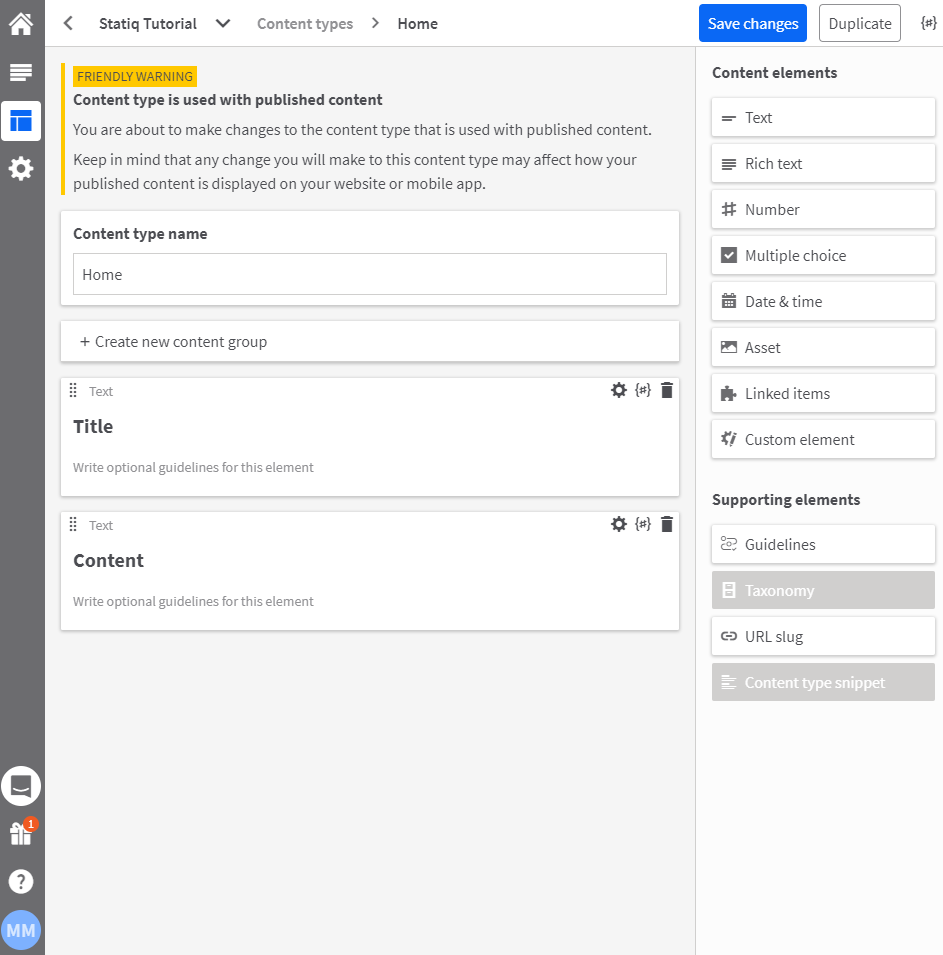Show content type codename using top {#} icon
Viewport: 943px width, 955px height.
928,23
